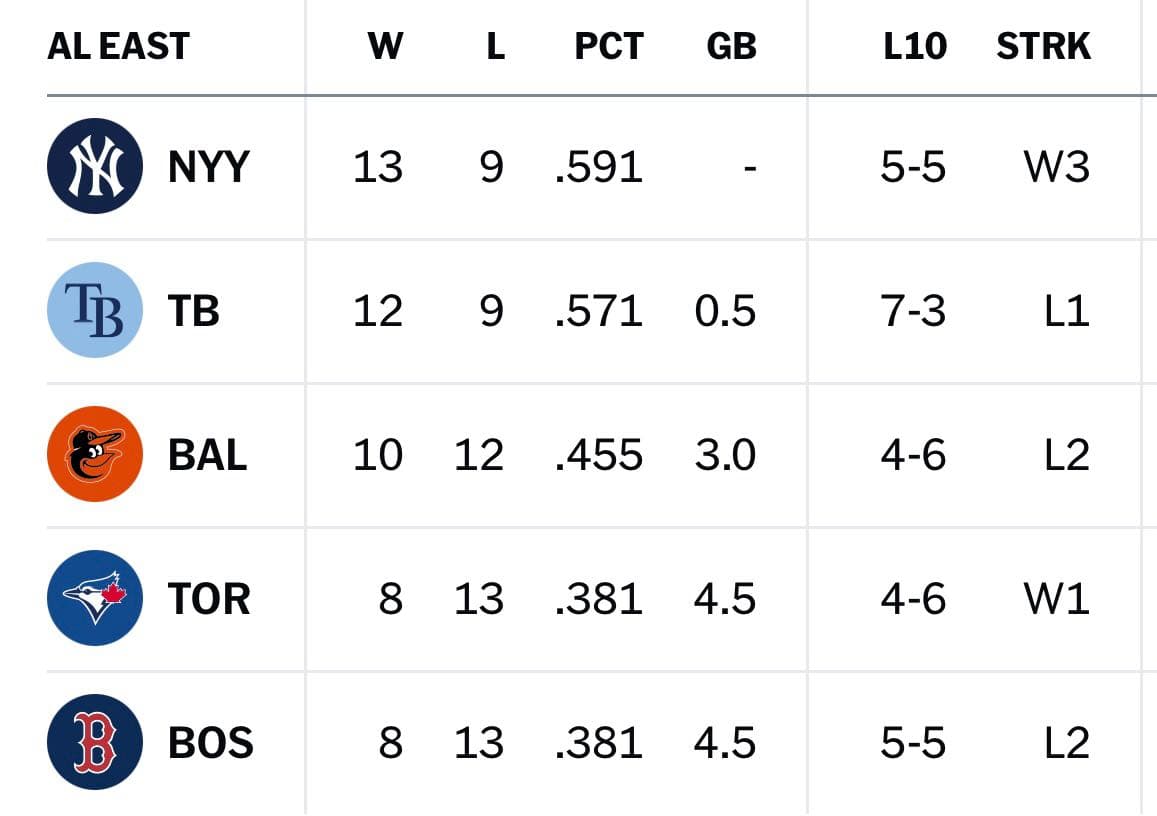Click the Boston Red Sox logo
1157x816 pixels.
point(94,741)
